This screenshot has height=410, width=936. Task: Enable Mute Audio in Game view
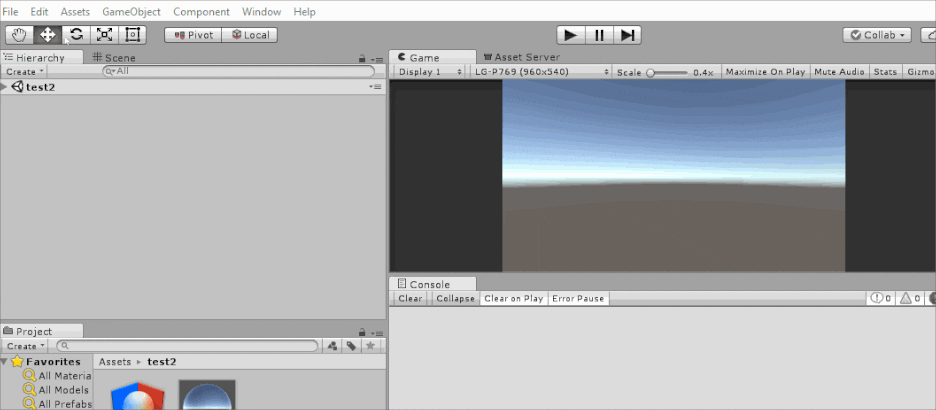click(x=838, y=72)
